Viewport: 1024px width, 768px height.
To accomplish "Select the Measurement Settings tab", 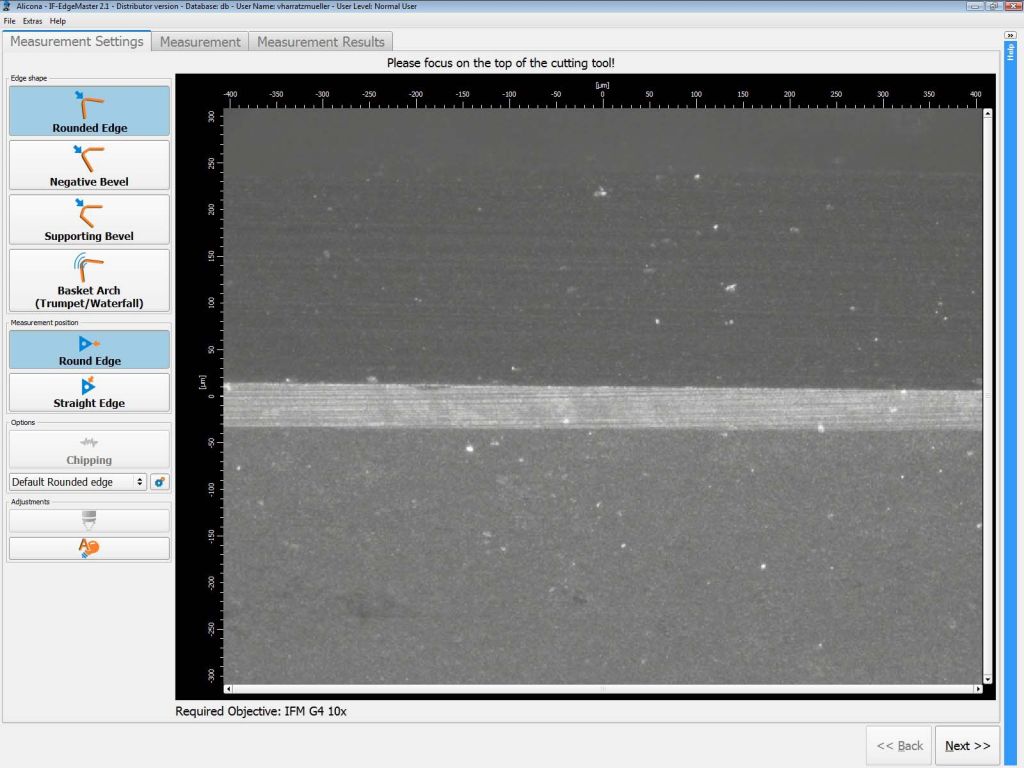I will [76, 41].
